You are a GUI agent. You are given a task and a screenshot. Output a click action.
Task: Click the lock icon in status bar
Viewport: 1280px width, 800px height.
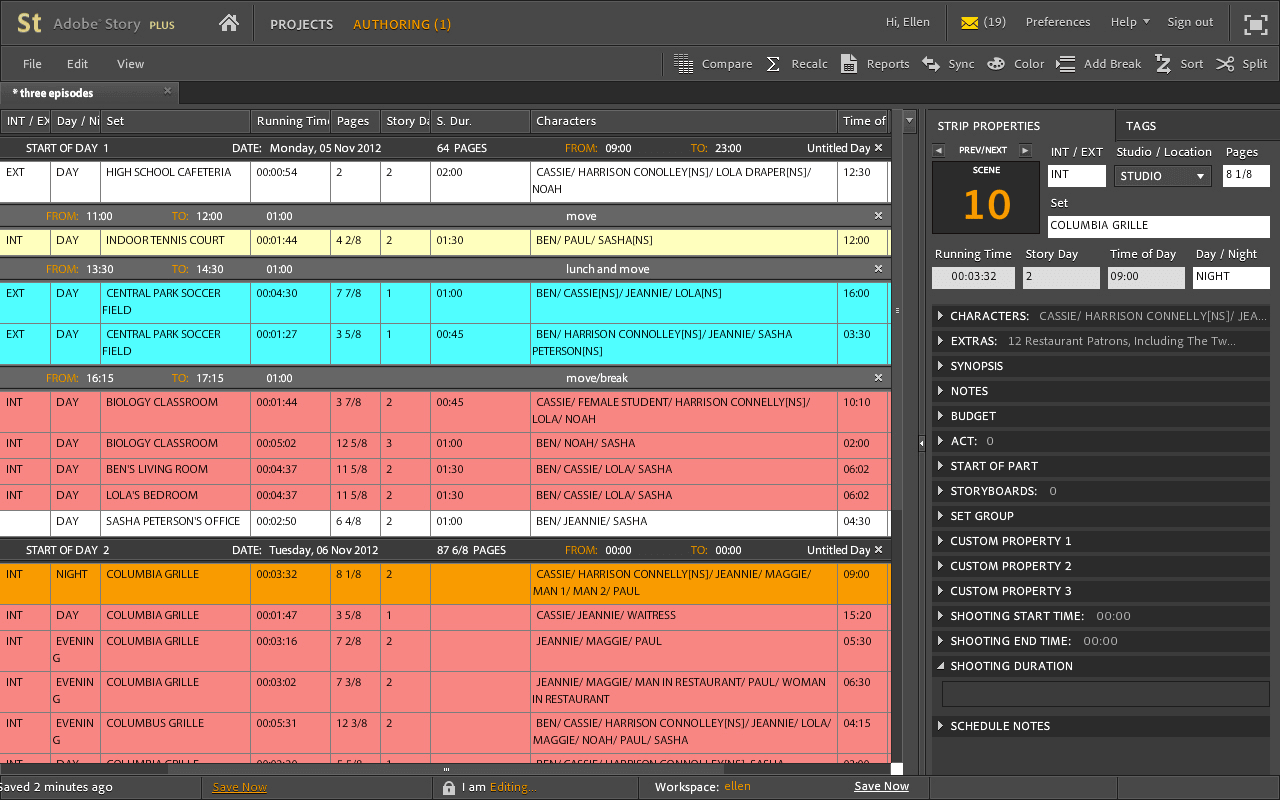click(449, 787)
